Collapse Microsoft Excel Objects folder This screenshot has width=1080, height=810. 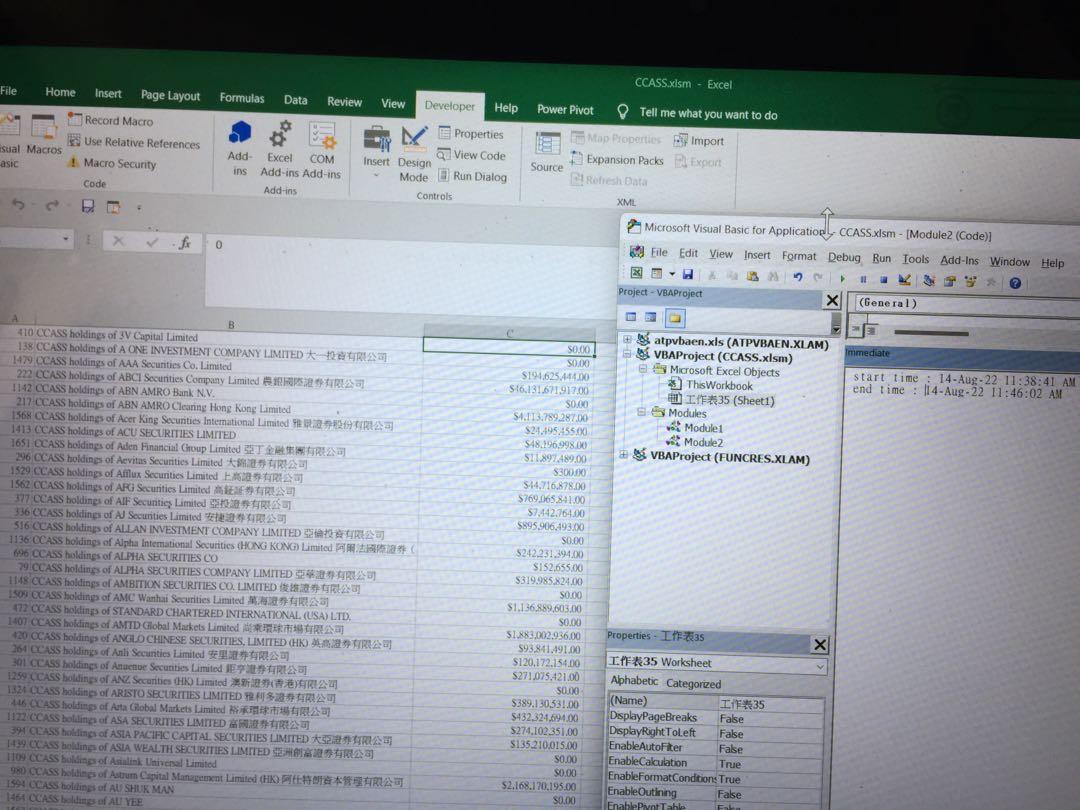(642, 369)
